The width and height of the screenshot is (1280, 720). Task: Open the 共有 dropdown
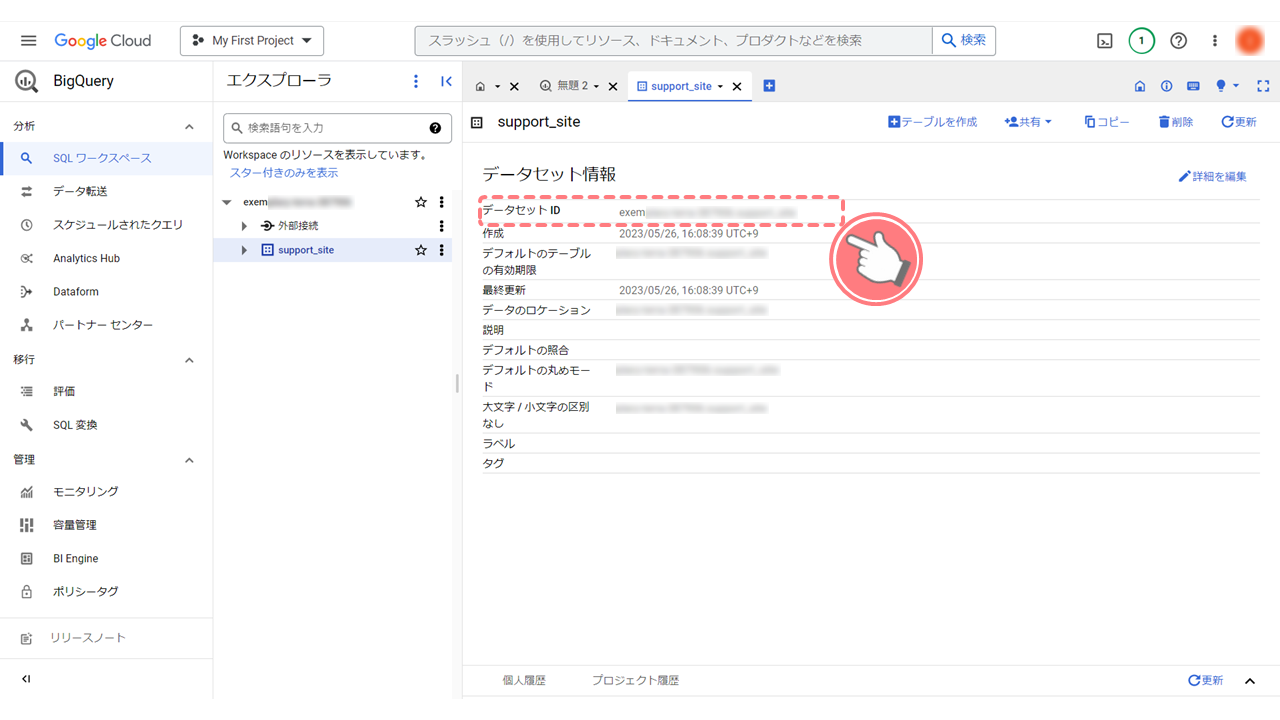1028,122
